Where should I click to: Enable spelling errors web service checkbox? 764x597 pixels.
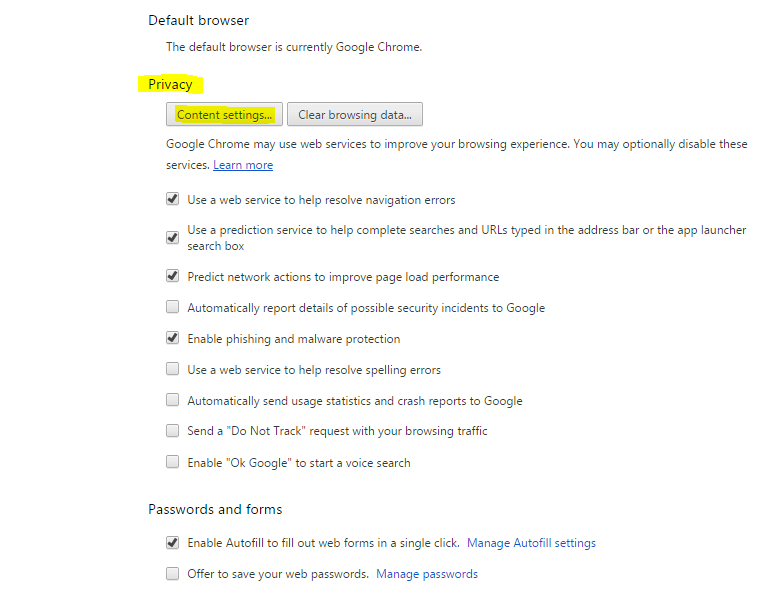pyautogui.click(x=173, y=370)
